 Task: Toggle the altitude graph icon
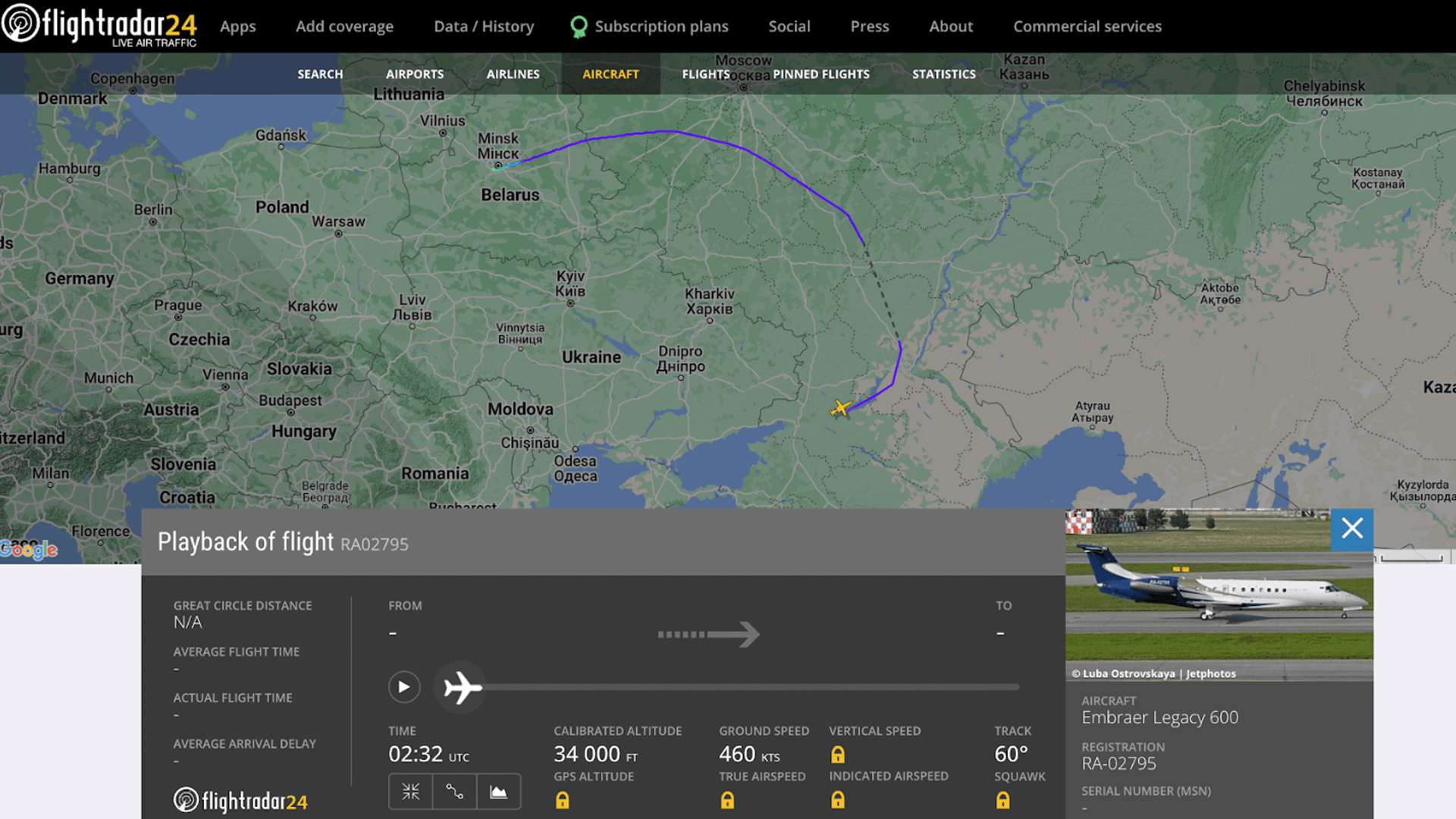[x=498, y=792]
